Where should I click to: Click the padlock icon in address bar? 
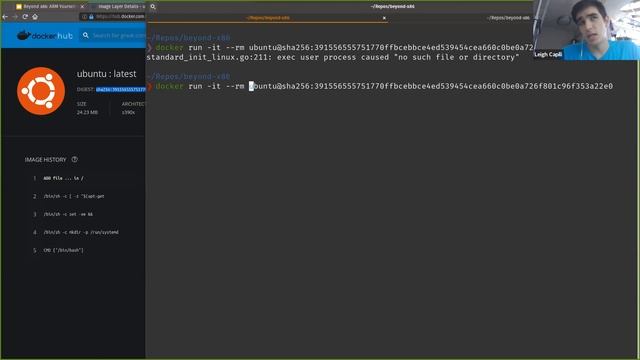(x=91, y=17)
